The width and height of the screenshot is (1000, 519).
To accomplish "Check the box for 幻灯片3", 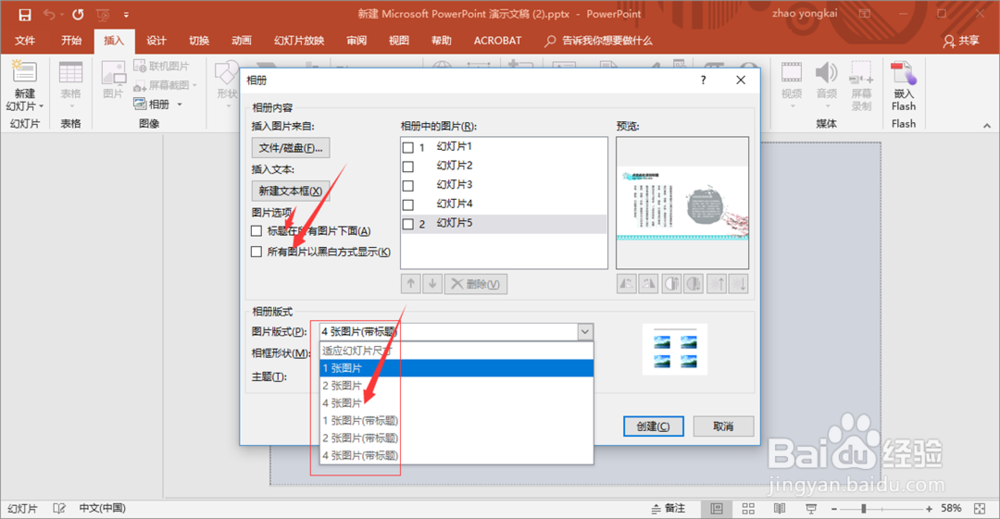I will tap(408, 186).
